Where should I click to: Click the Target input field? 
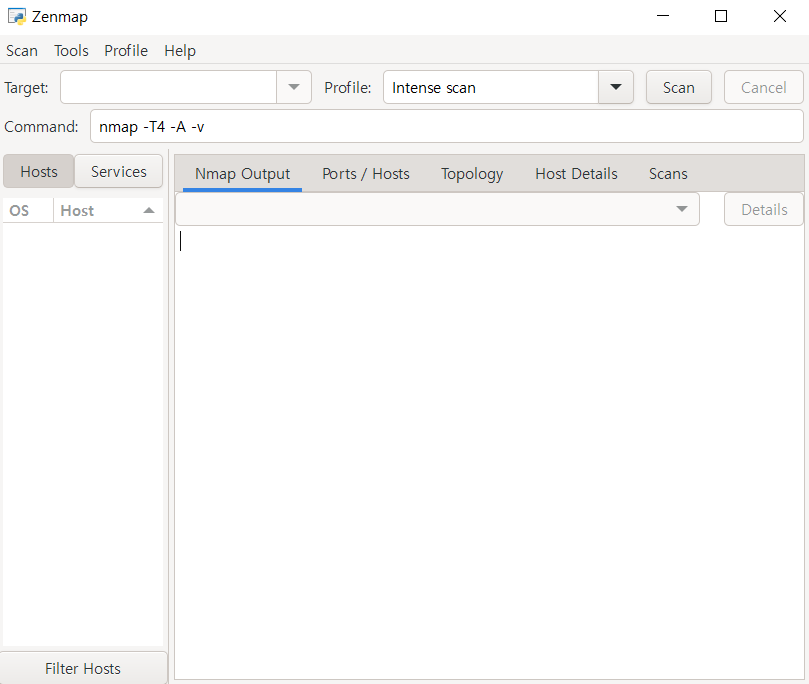(x=169, y=87)
